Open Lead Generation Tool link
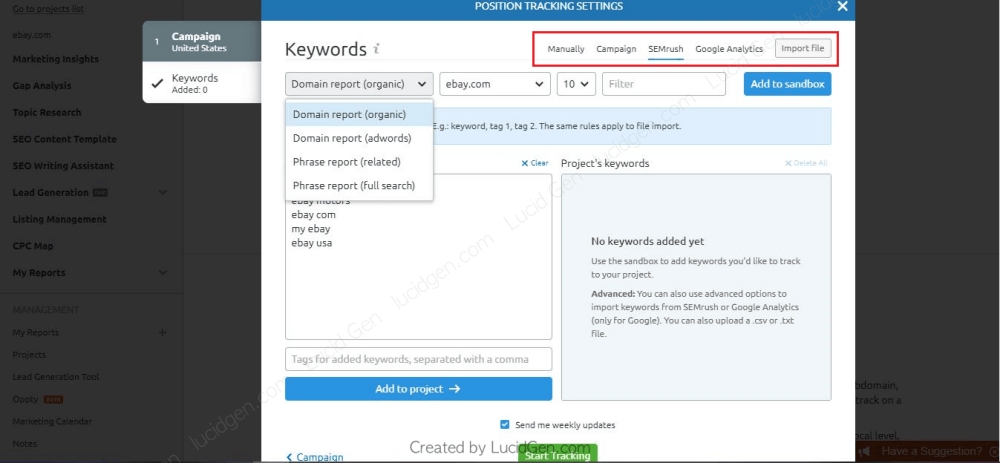Viewport: 1000px width, 463px height. [x=56, y=377]
